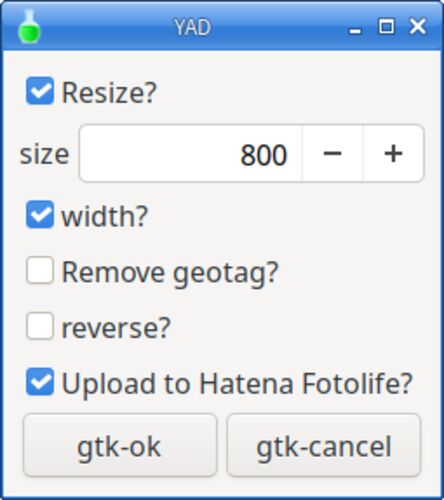The image size is (444, 500).
Task: Maximize the YAD window
Action: point(386,26)
